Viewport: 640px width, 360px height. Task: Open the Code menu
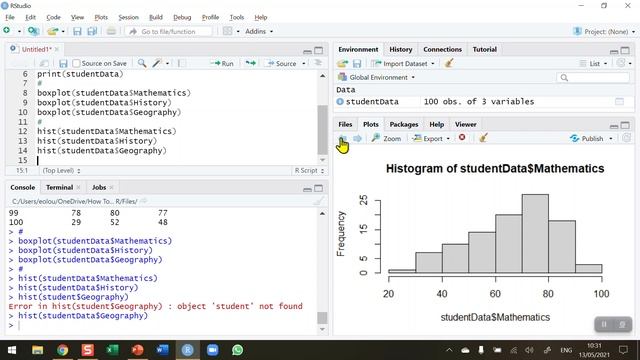point(53,17)
